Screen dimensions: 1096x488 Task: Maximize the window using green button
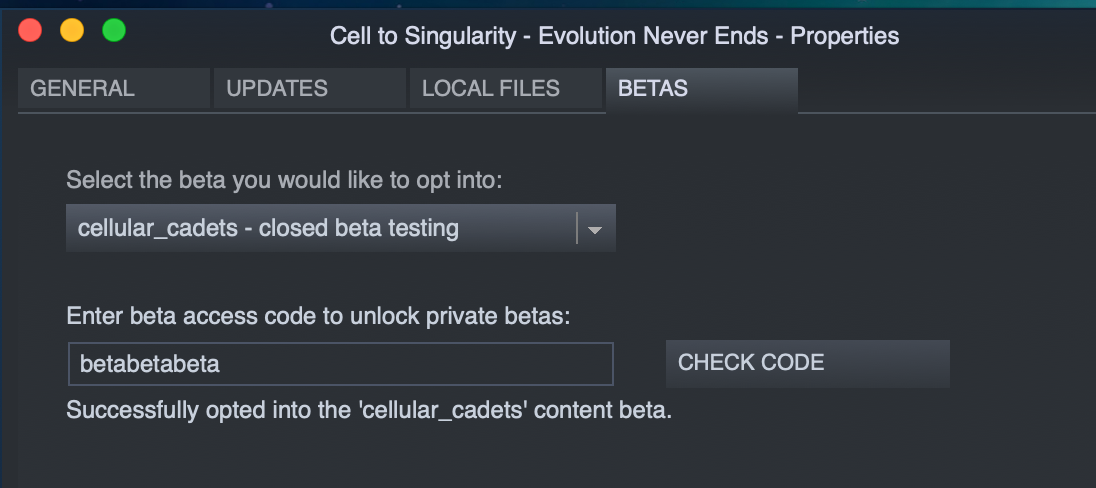[114, 31]
